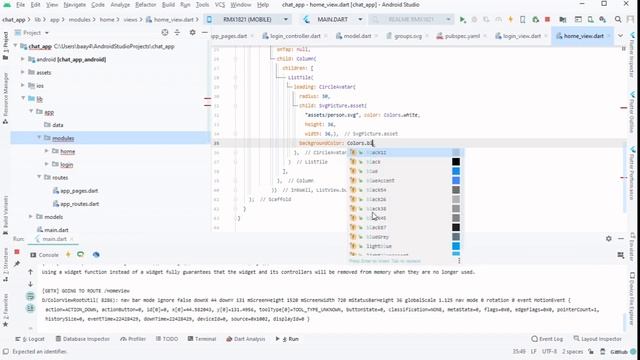Show hidden editor tabs with the chevron
The width and height of the screenshot is (640, 360).
pyautogui.click(x=620, y=36)
